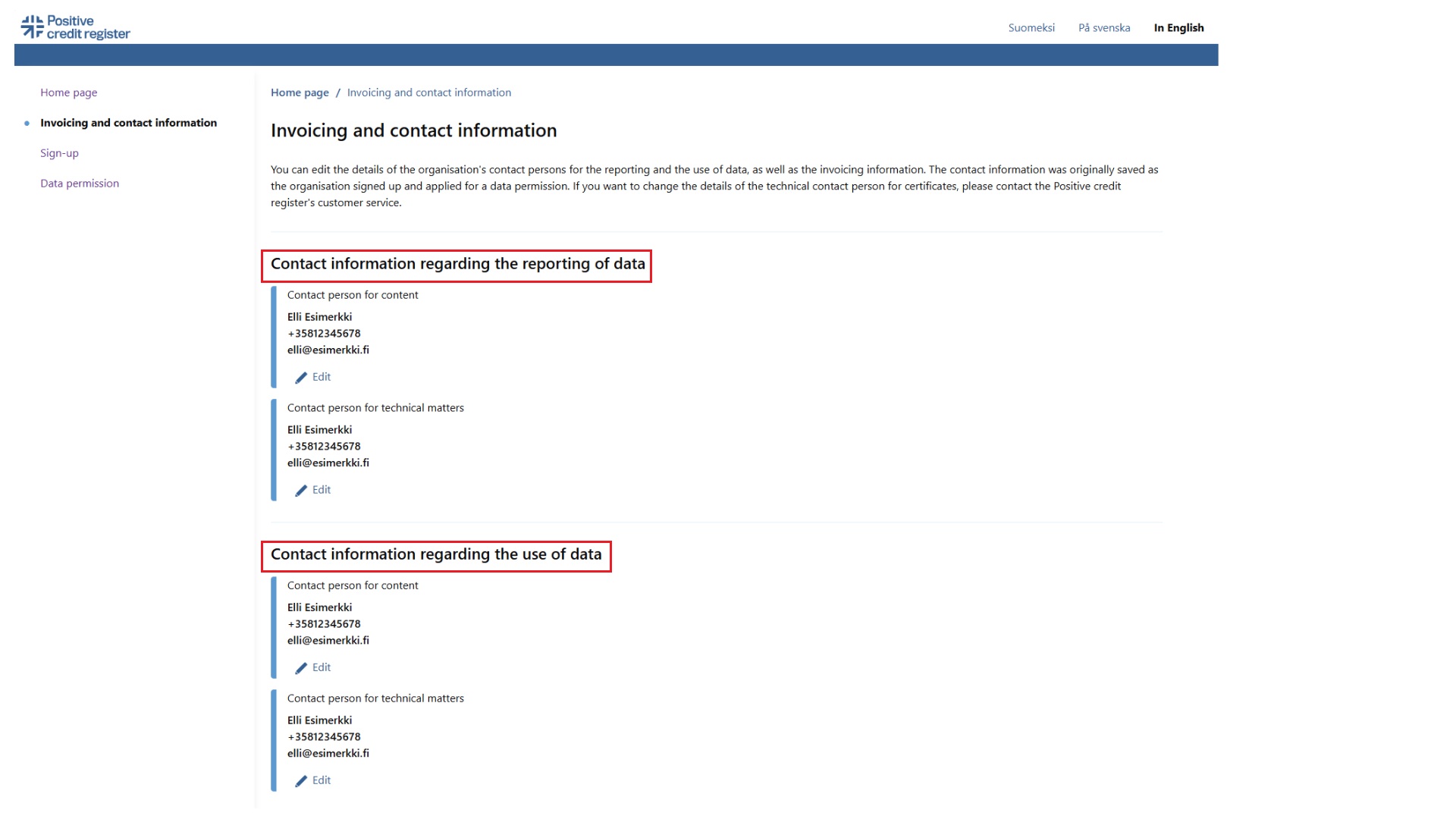Click Invoicing and contact information breadcrumb
Viewport: 1456px width, 819px height.
coord(429,92)
